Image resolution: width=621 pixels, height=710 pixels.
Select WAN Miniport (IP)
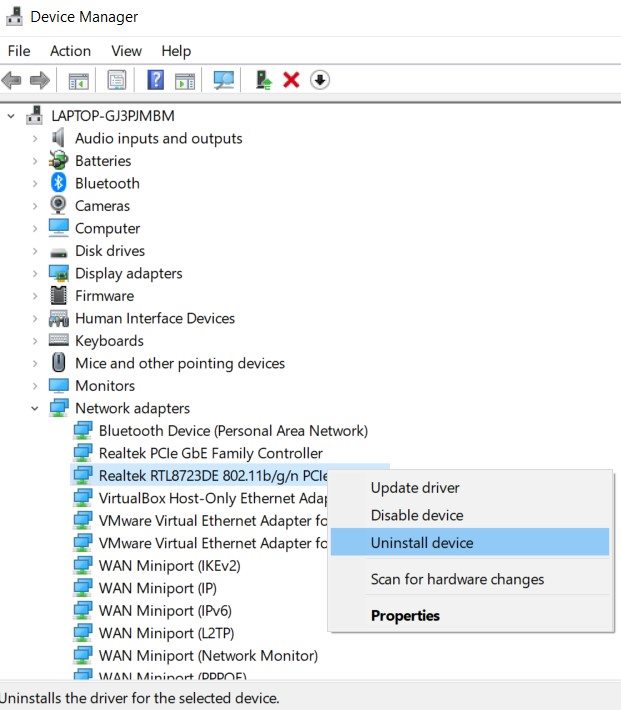(158, 588)
